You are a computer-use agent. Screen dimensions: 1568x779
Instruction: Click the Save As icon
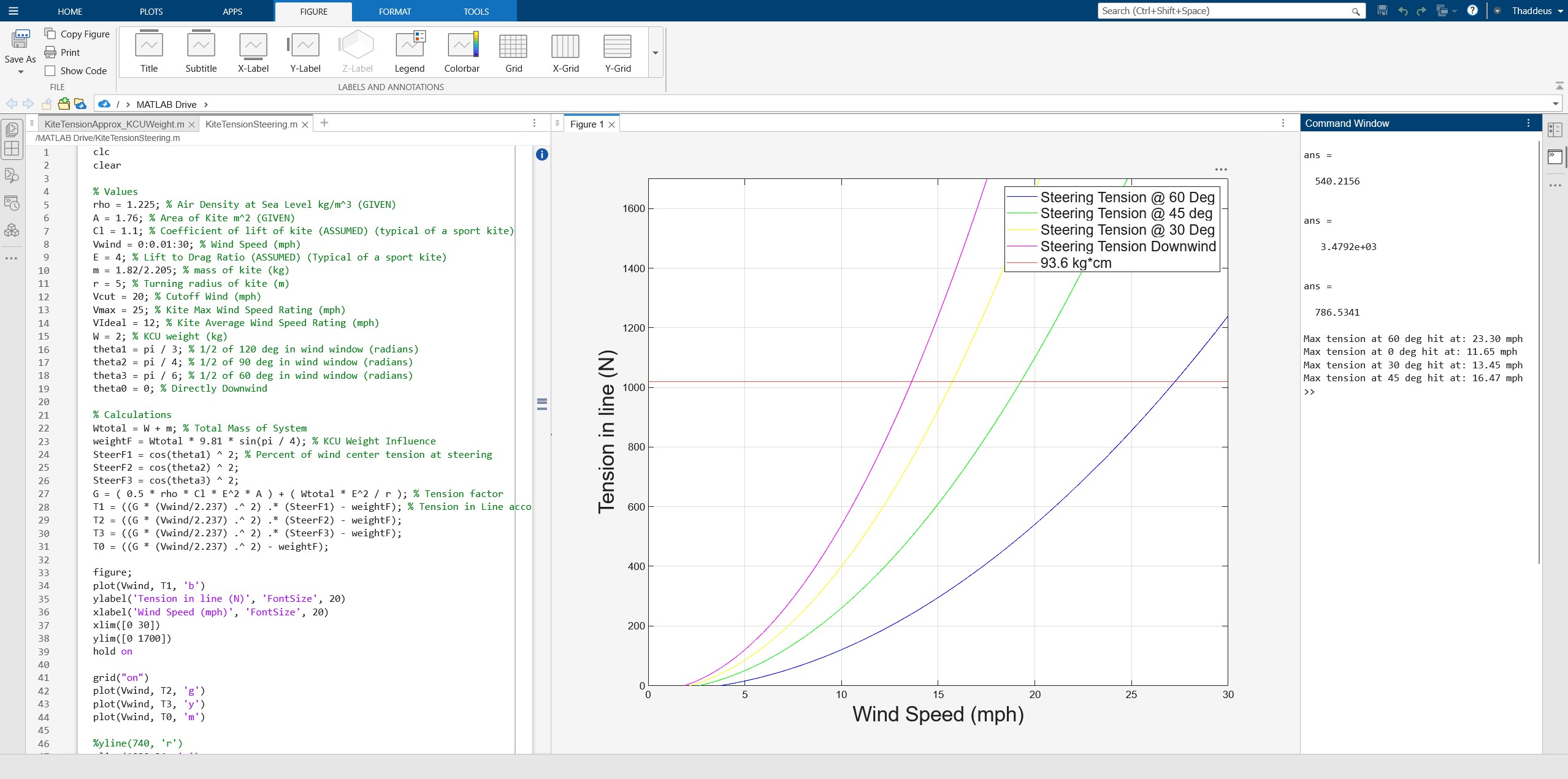coord(20,40)
